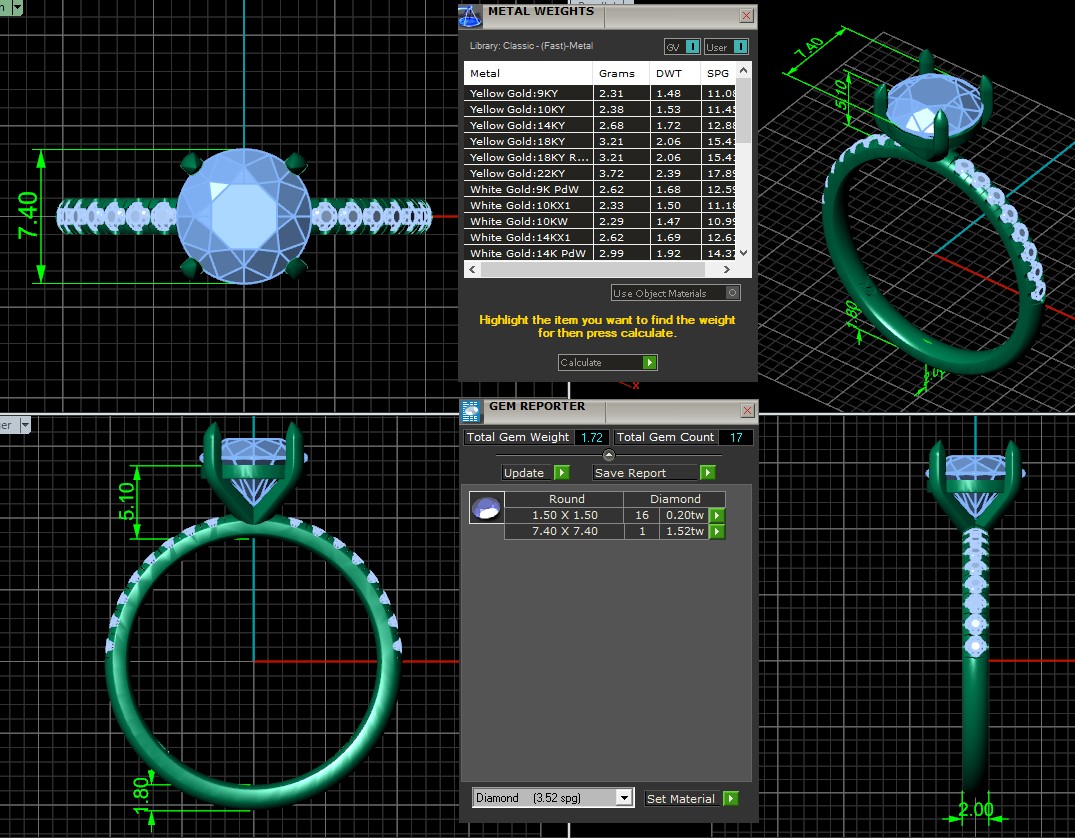Viewport: 1075px width, 838px height.
Task: Click the green arrow next to Save Report
Action: coord(707,473)
